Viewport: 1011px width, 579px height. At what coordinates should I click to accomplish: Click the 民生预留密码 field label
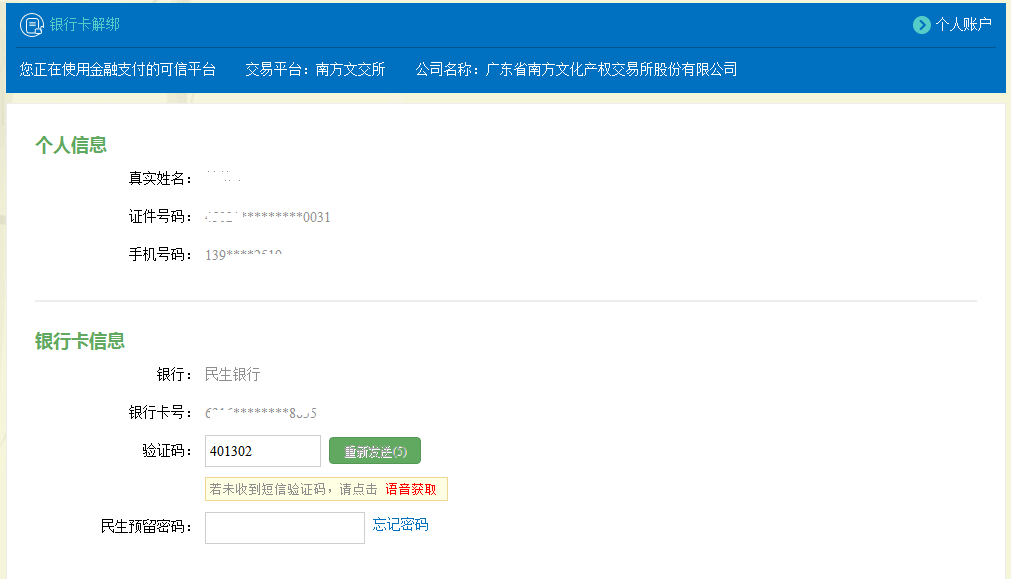146,527
